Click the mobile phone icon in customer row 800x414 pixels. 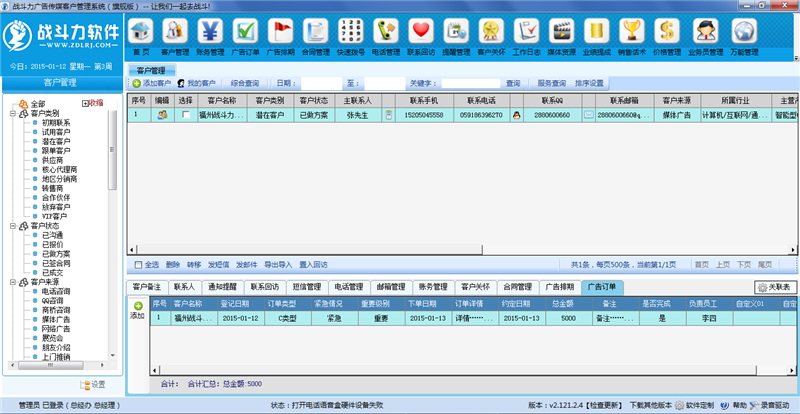389,115
